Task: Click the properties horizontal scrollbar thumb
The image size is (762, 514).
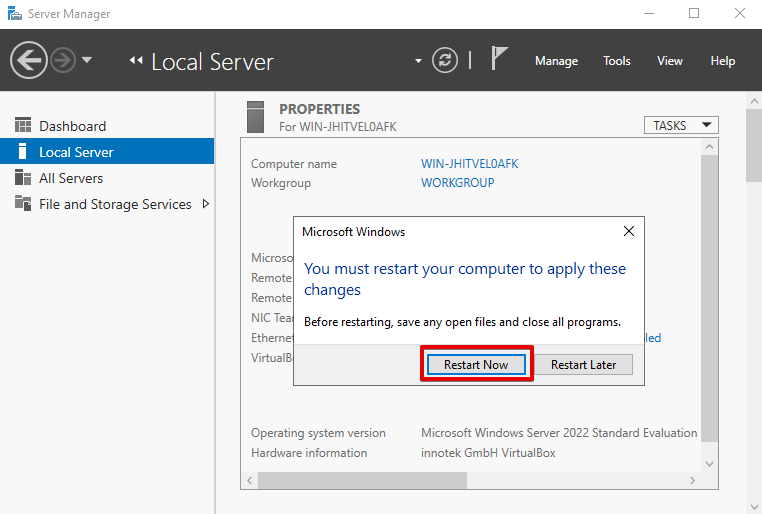Action: pos(362,480)
